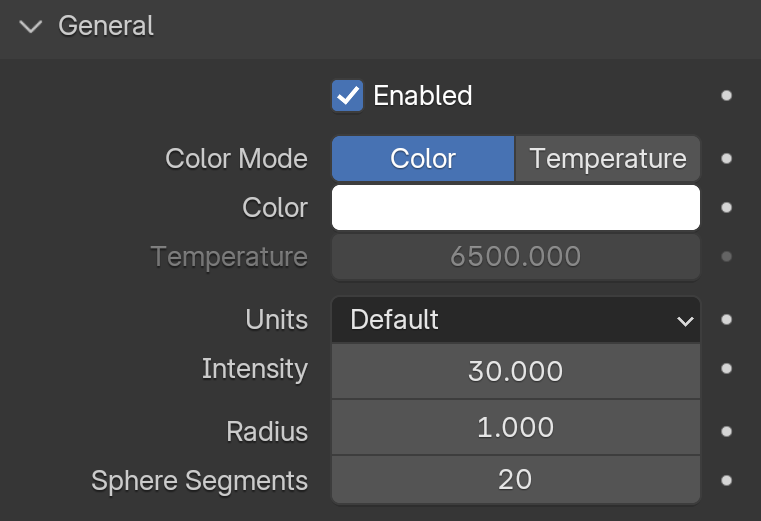The height and width of the screenshot is (521, 761).
Task: Click the General panel header label
Action: 106,26
